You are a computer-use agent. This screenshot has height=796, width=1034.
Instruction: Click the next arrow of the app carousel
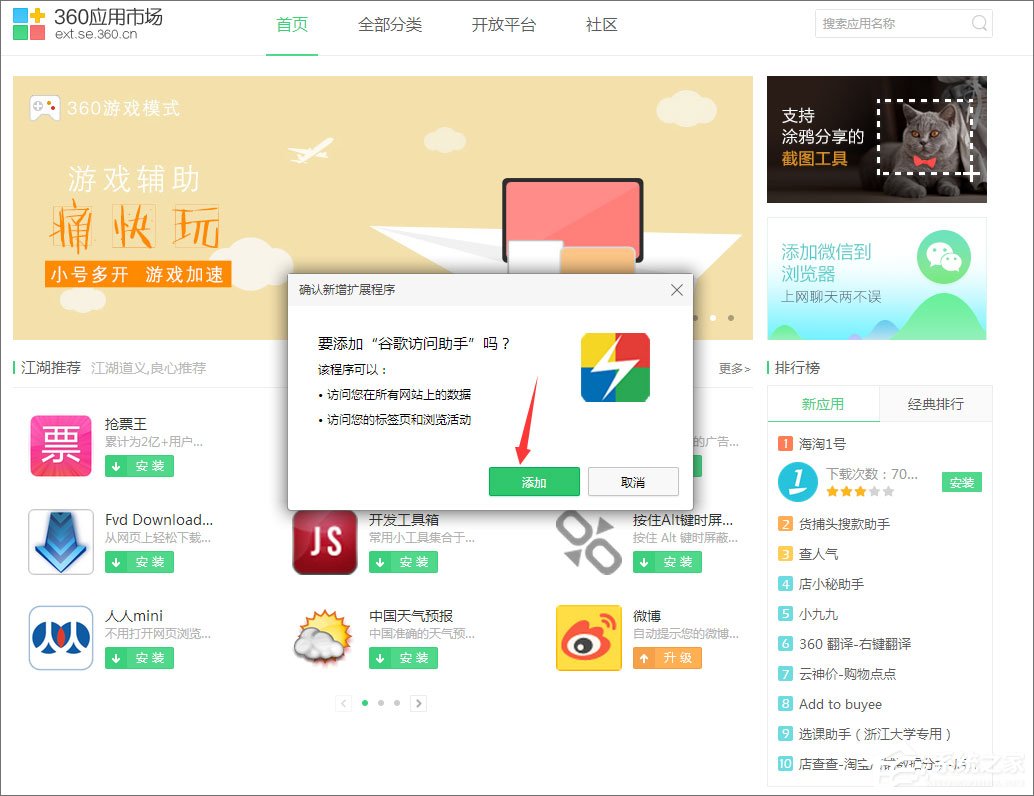419,703
